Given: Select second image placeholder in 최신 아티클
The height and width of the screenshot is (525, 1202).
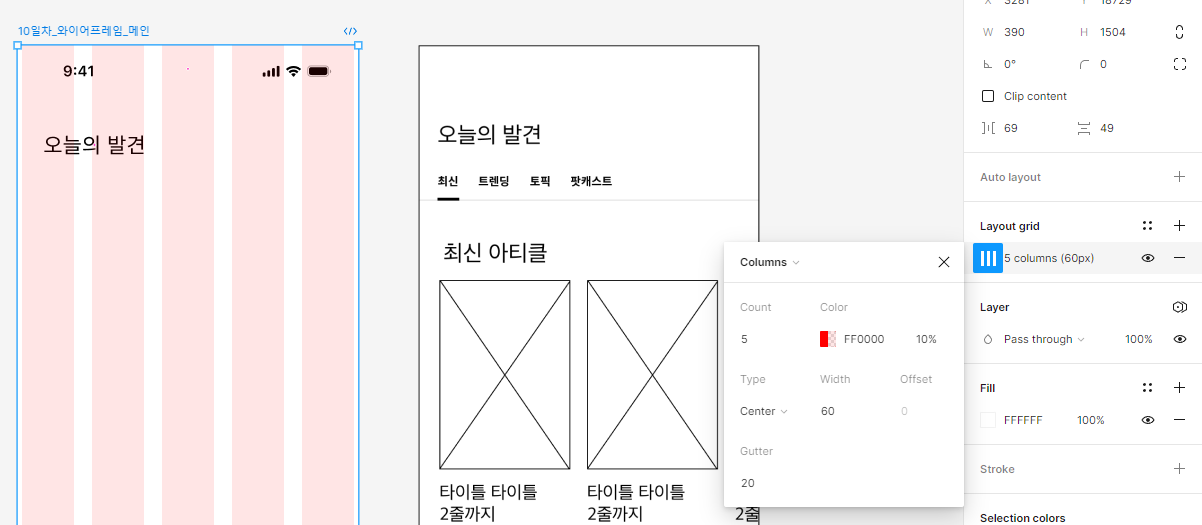Looking at the screenshot, I should 652,375.
